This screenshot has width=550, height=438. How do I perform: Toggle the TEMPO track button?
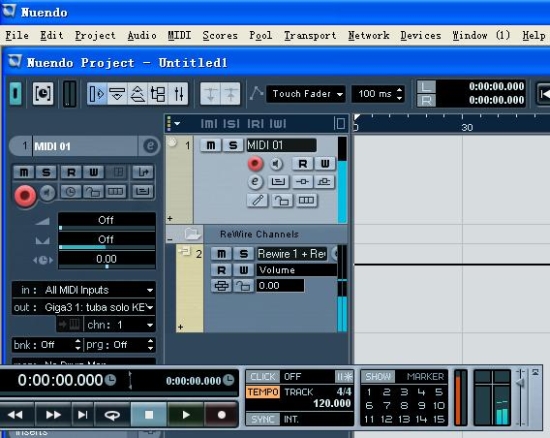tap(263, 392)
